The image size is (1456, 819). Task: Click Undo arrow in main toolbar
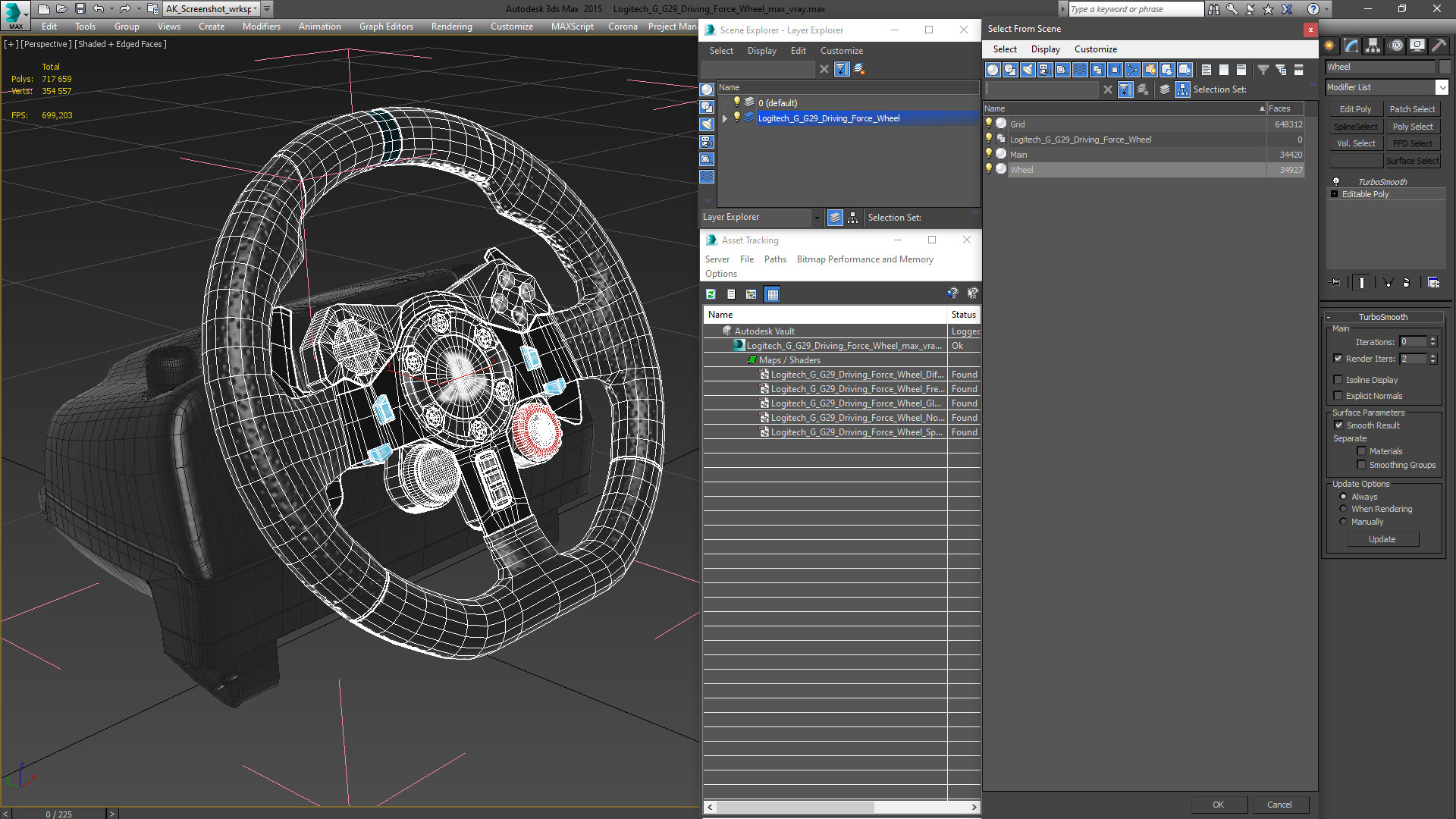click(x=99, y=9)
